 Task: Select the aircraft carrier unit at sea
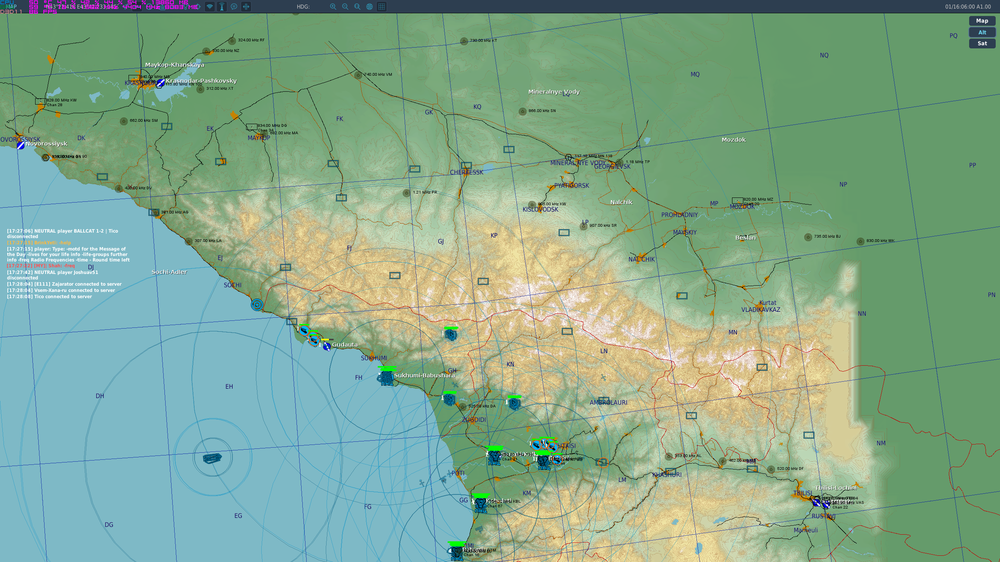[x=212, y=458]
